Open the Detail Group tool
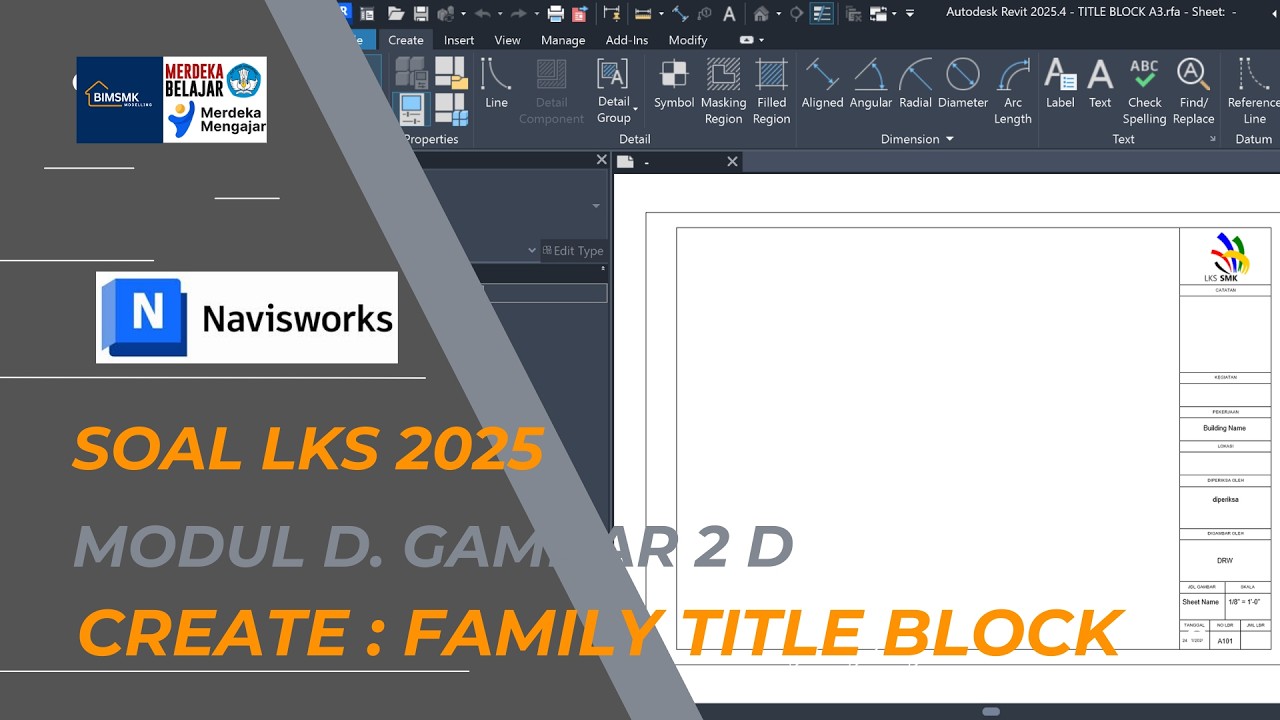 [614, 91]
